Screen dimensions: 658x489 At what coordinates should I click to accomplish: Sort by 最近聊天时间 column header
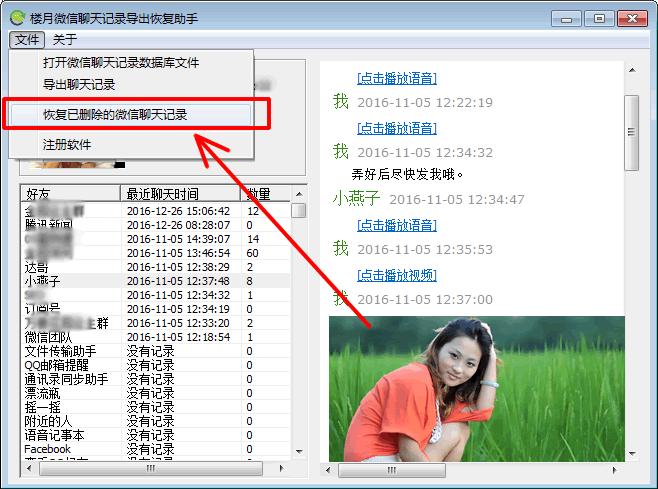point(180,194)
